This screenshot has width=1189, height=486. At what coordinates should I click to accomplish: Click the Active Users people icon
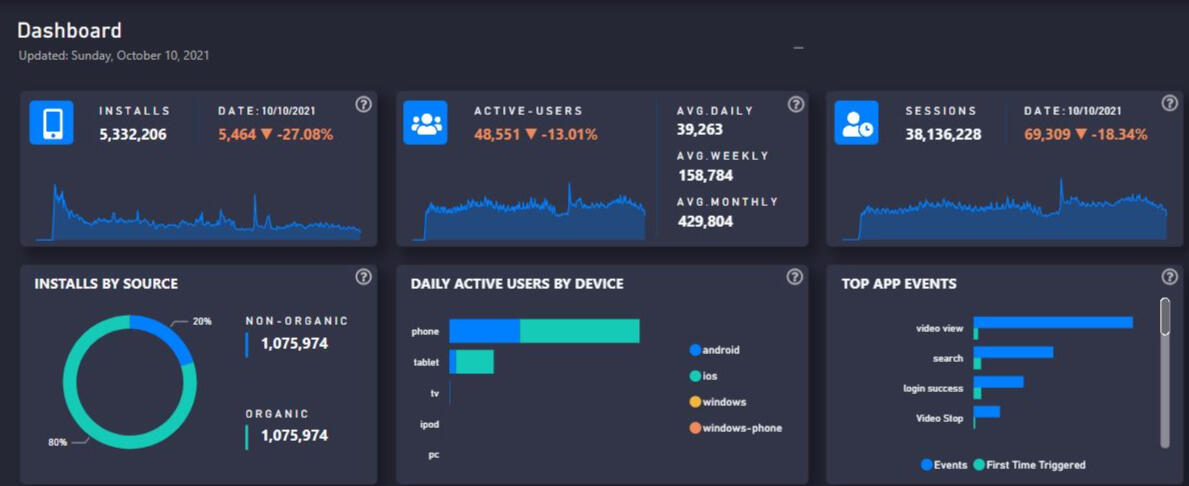click(425, 123)
